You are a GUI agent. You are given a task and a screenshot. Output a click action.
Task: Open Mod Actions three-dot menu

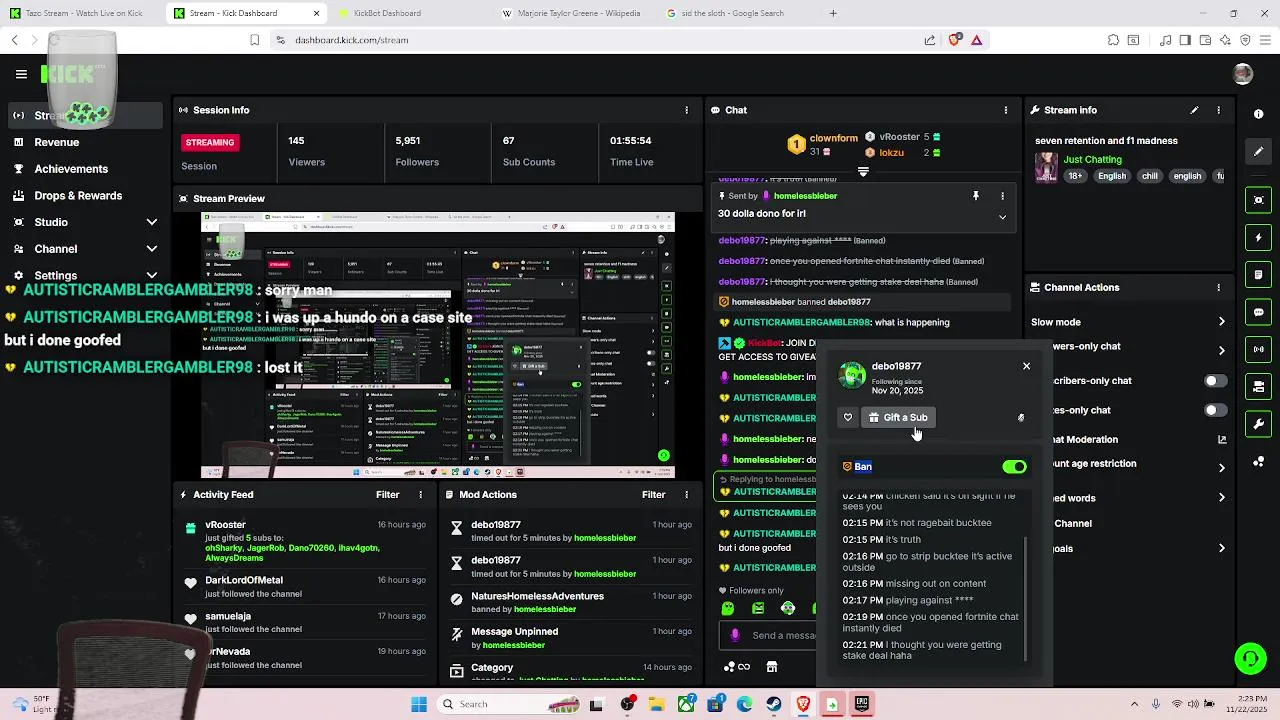[686, 494]
